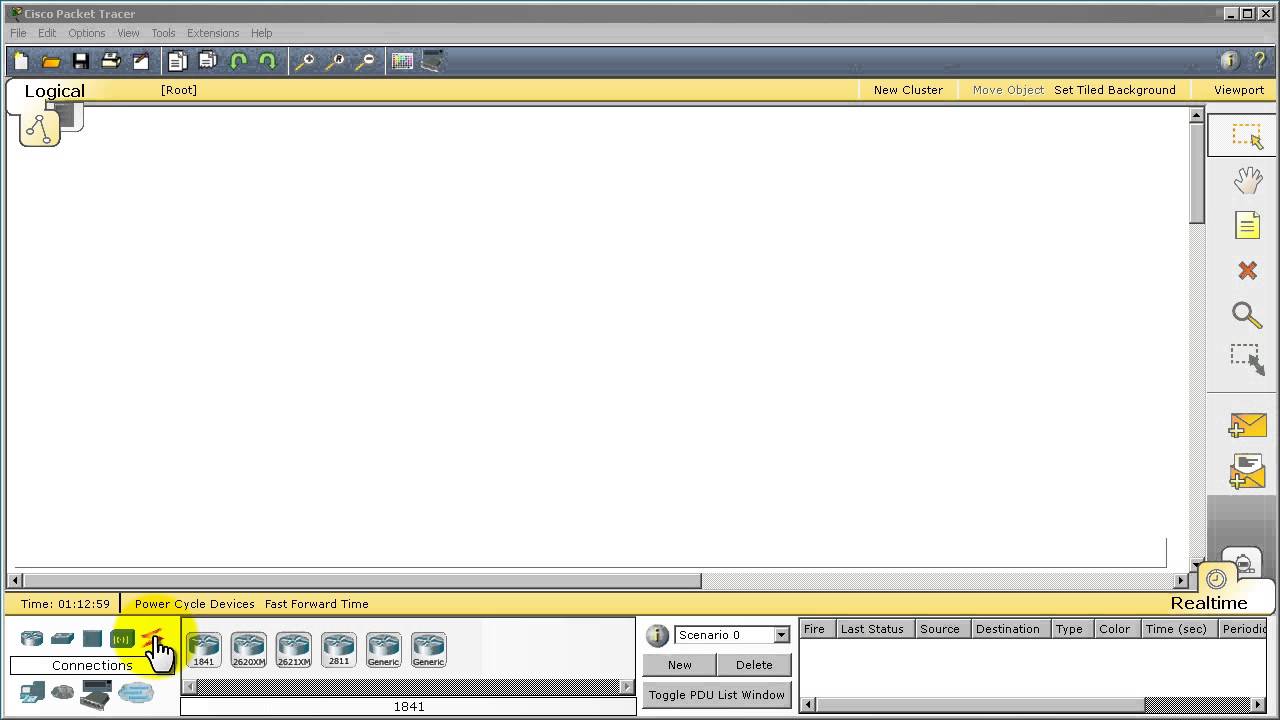The image size is (1280, 720).
Task: Click Fast Forward Time
Action: (317, 604)
